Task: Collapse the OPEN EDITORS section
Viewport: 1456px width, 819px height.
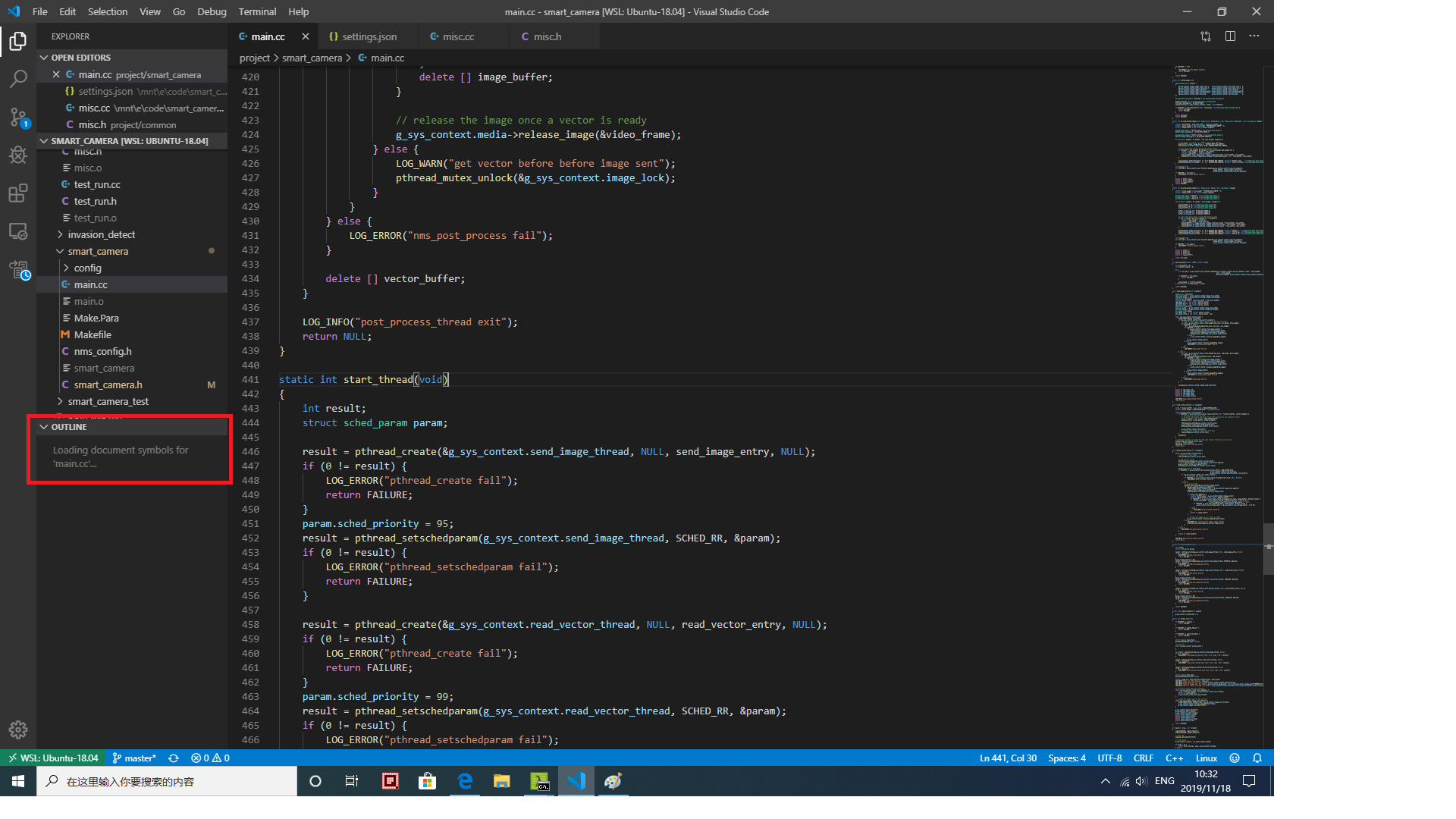Action: click(x=80, y=58)
